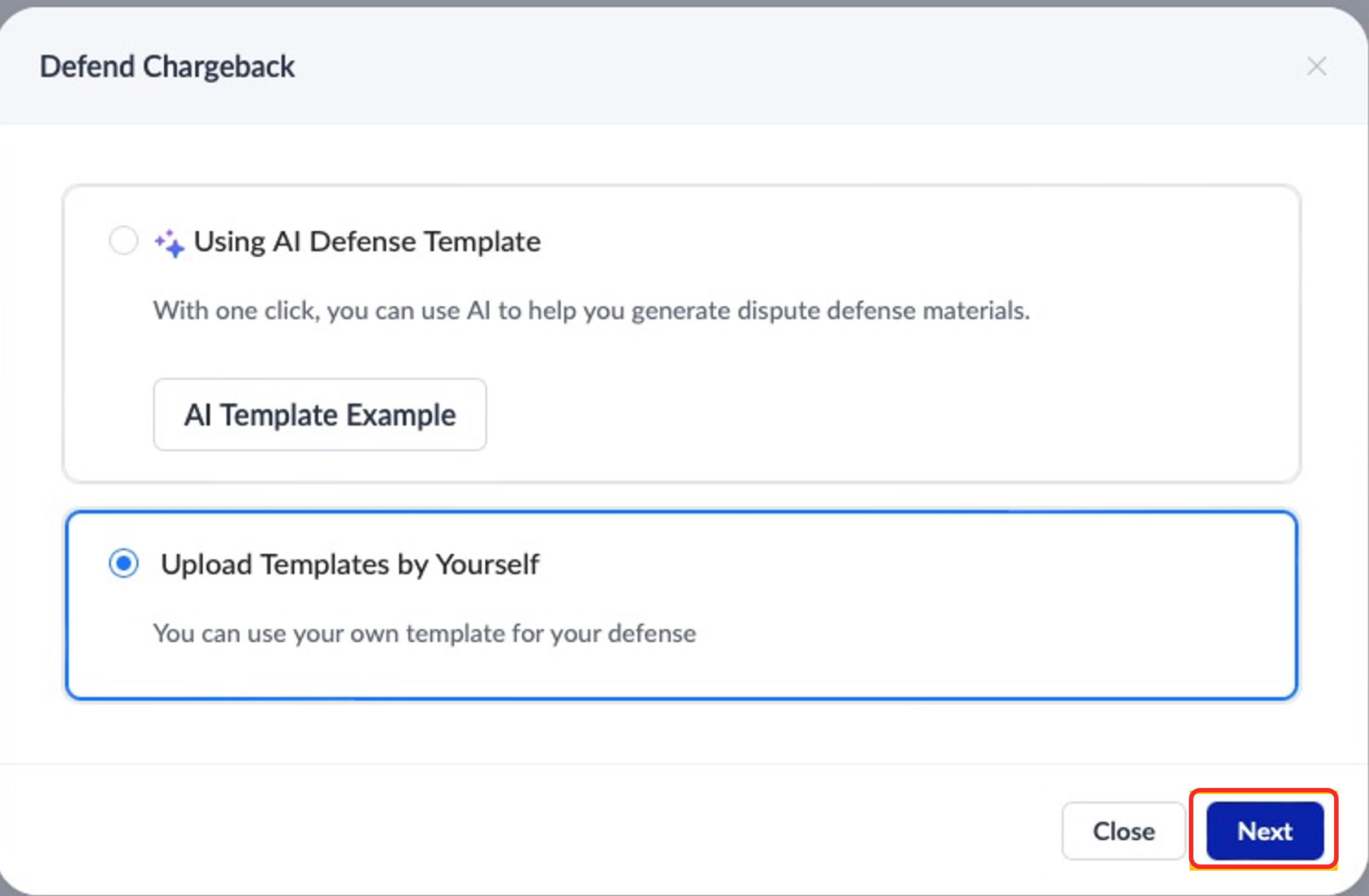Select the Using AI Defense Template radio button
Screen dimensions: 1369x896
[123, 240]
